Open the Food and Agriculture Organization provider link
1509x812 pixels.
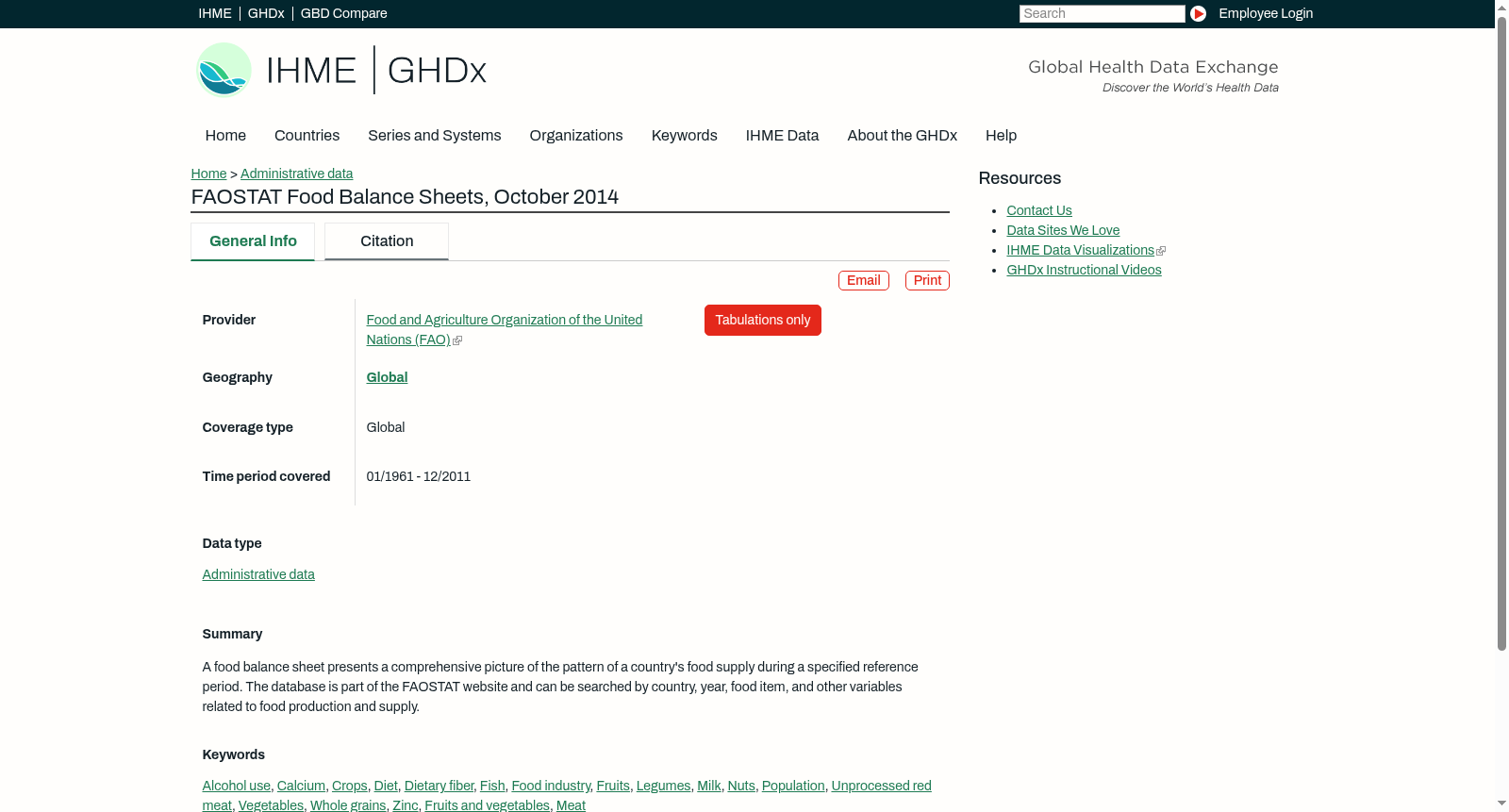505,330
